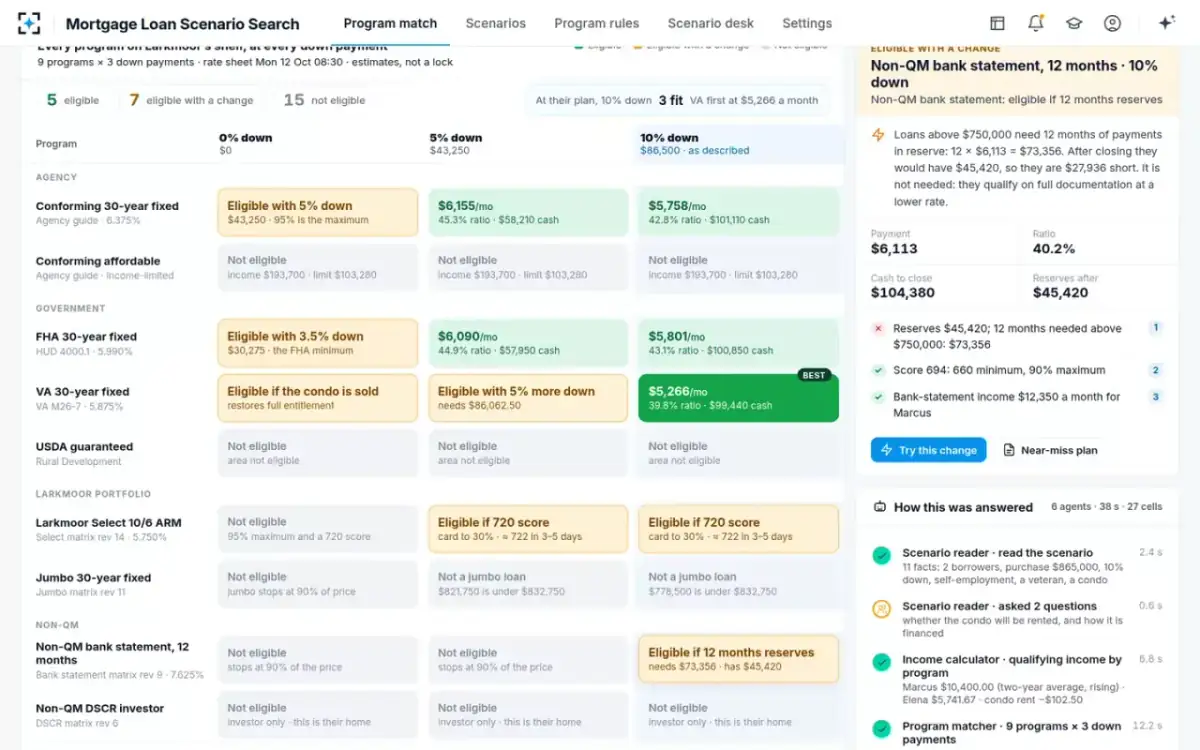Select the 10% down column header

tap(739, 144)
